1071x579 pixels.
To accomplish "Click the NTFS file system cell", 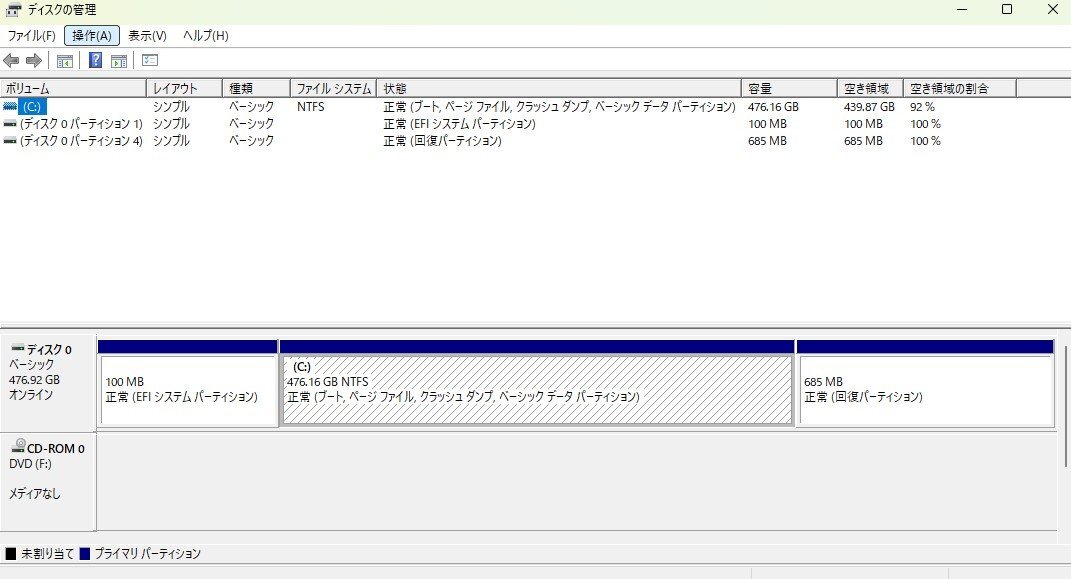I will (311, 107).
